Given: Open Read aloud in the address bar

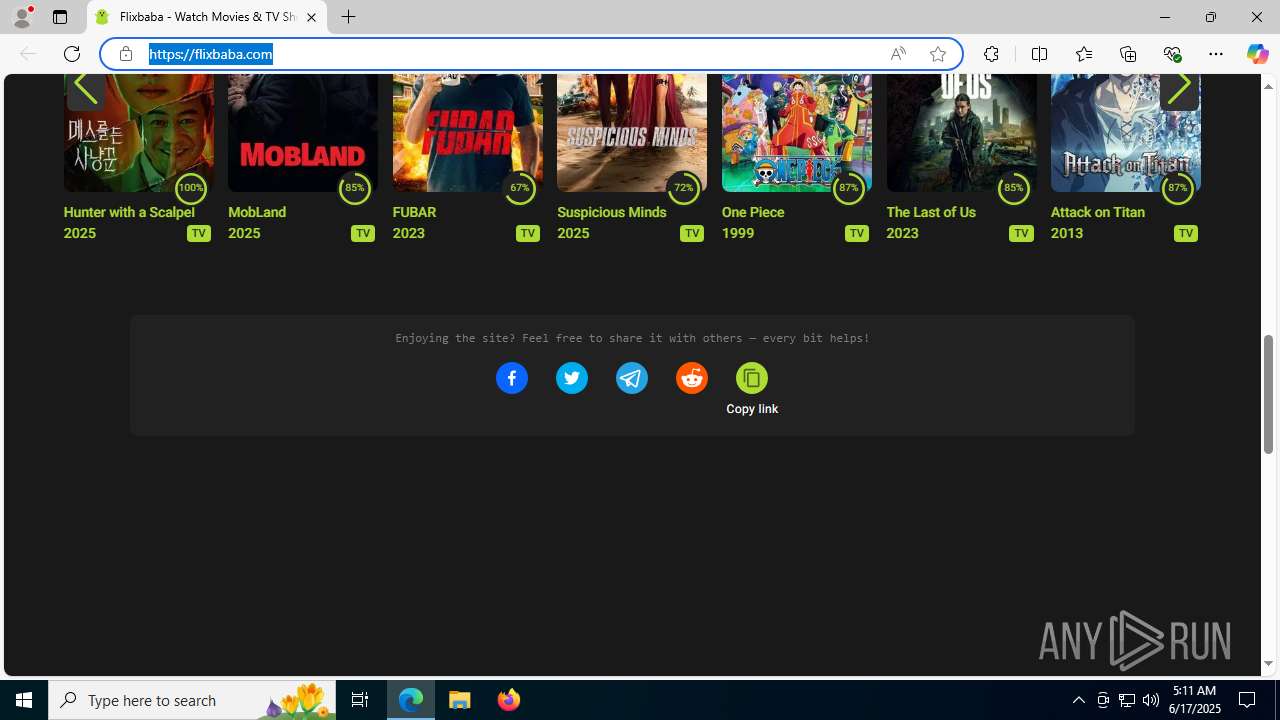Looking at the screenshot, I should coord(898,54).
